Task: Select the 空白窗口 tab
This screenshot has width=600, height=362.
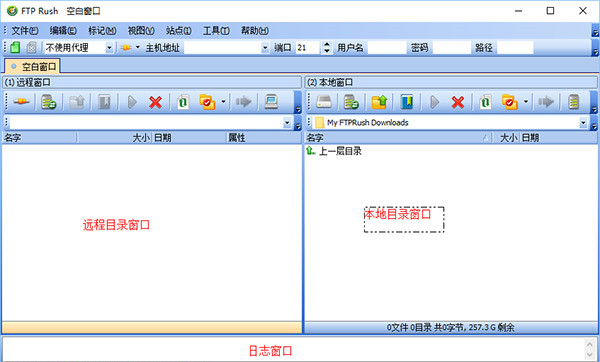Action: [33, 67]
